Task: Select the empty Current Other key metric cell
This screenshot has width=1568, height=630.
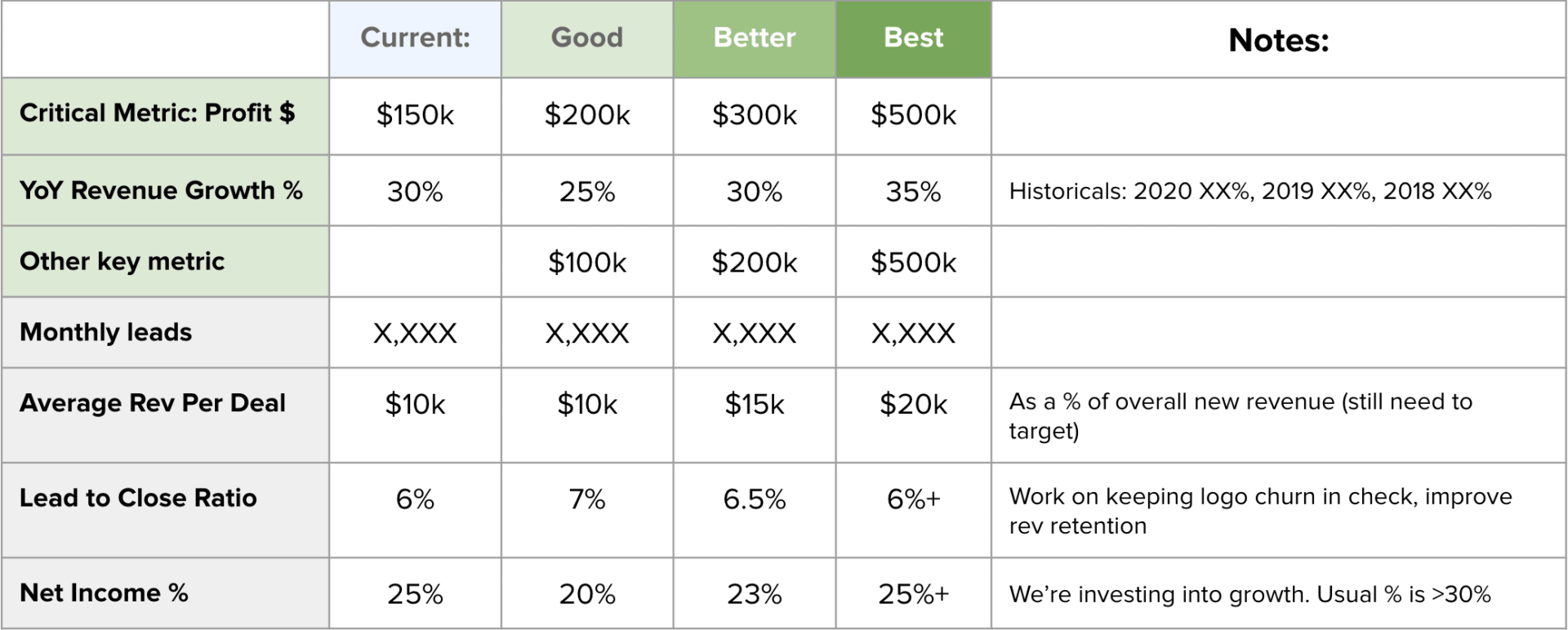Action: tap(415, 262)
